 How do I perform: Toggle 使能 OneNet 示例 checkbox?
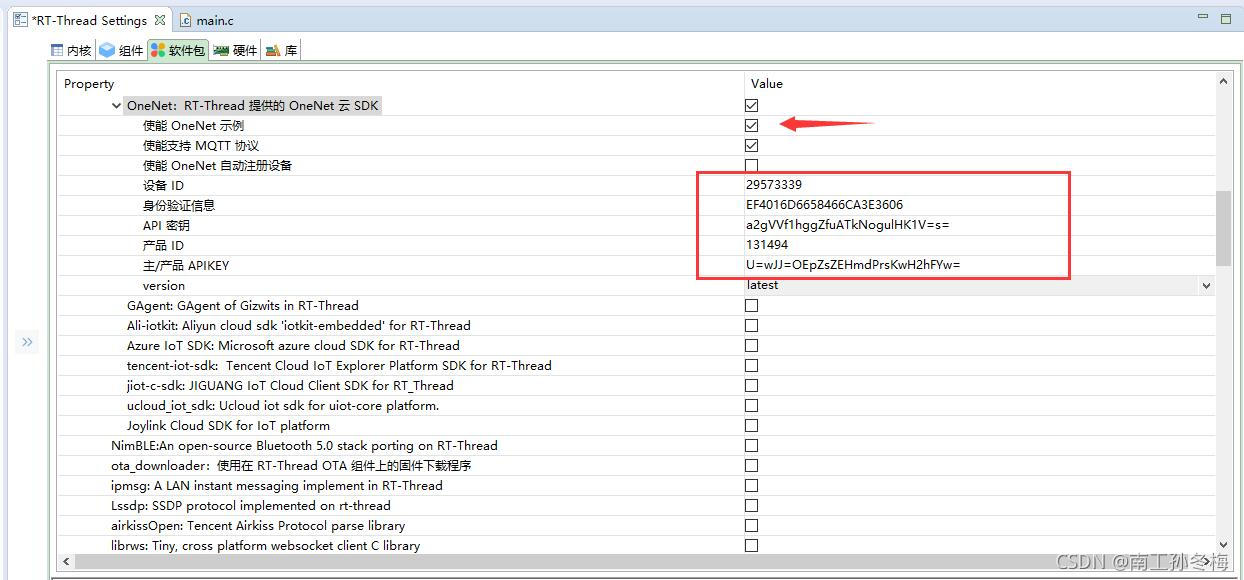click(751, 125)
